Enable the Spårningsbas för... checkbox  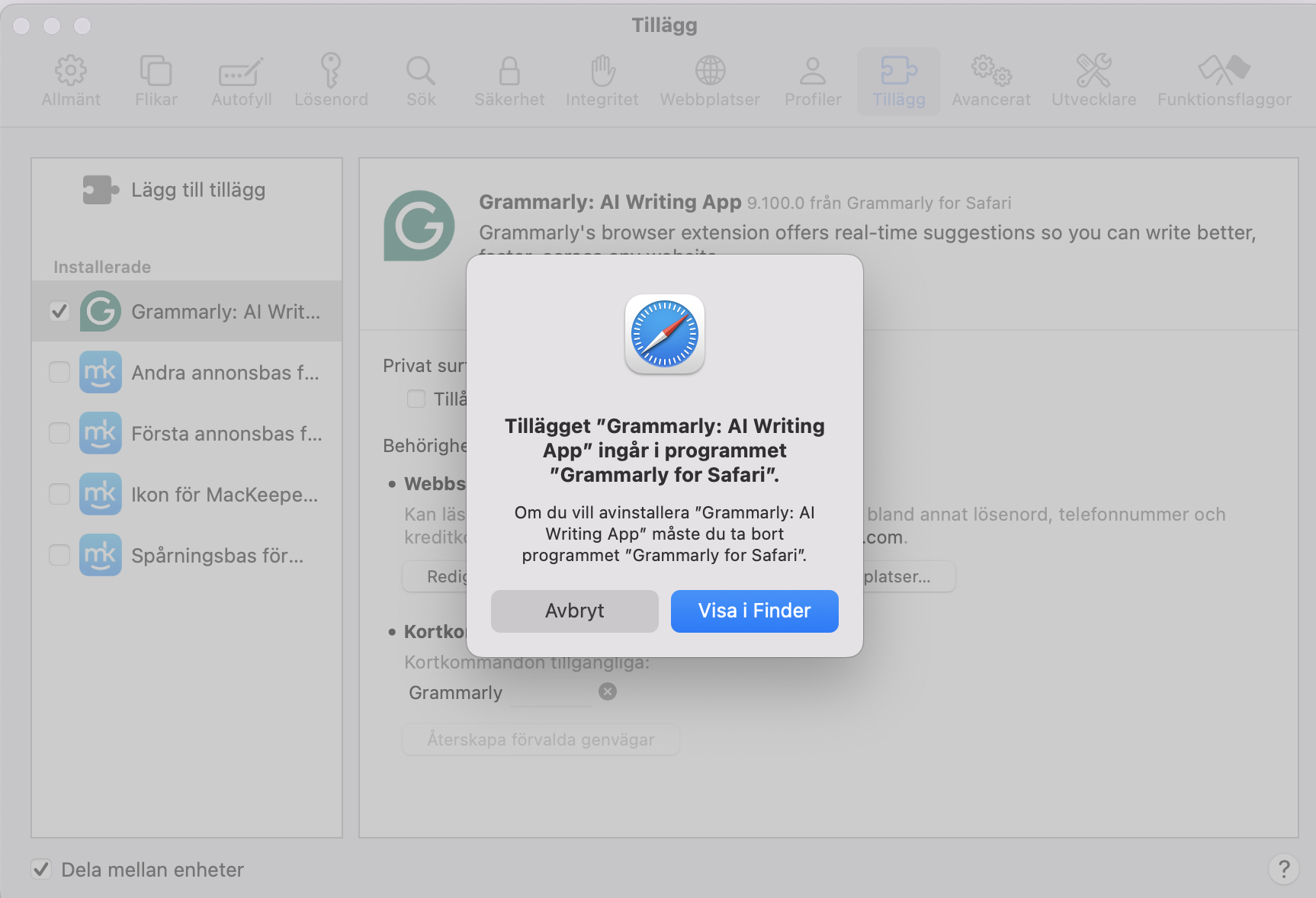[x=59, y=555]
